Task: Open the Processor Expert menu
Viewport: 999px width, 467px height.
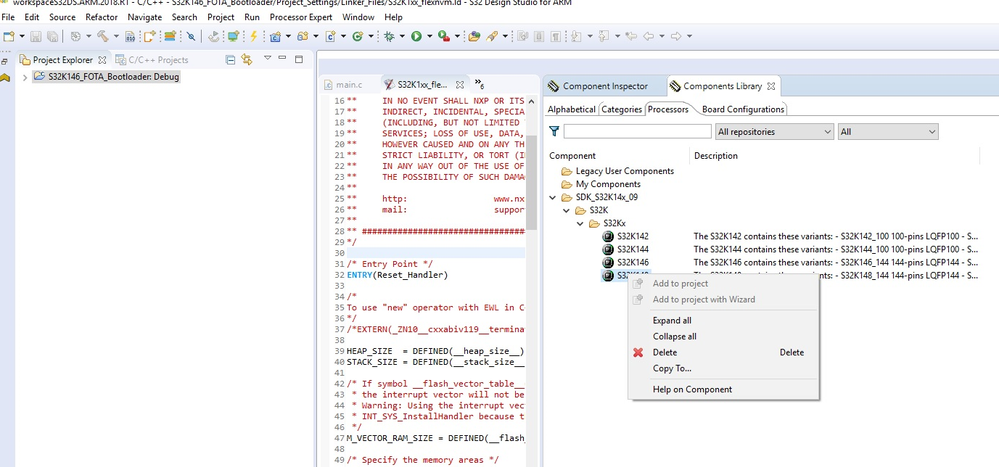Action: (302, 17)
